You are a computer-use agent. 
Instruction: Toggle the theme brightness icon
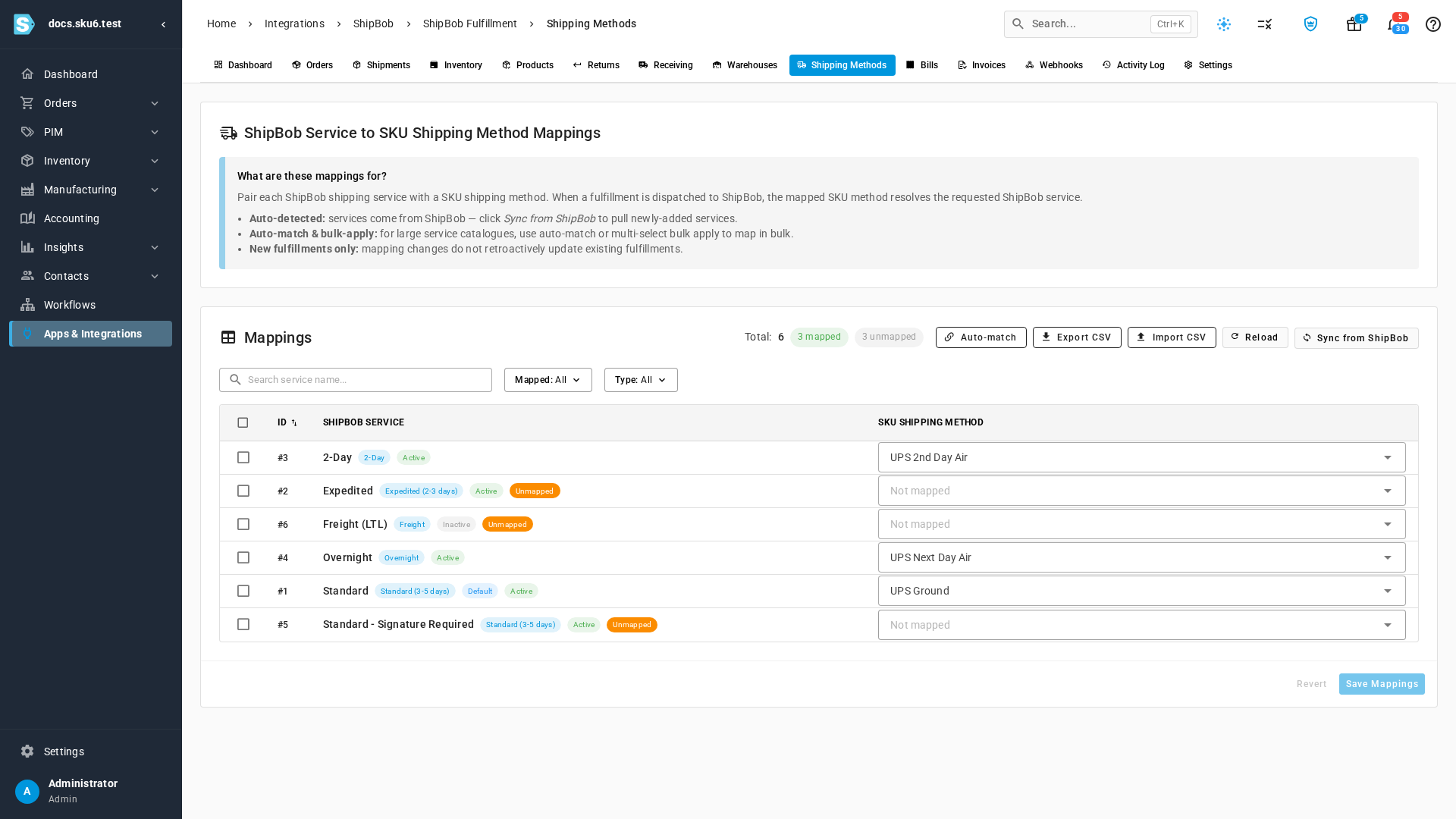coord(1224,24)
